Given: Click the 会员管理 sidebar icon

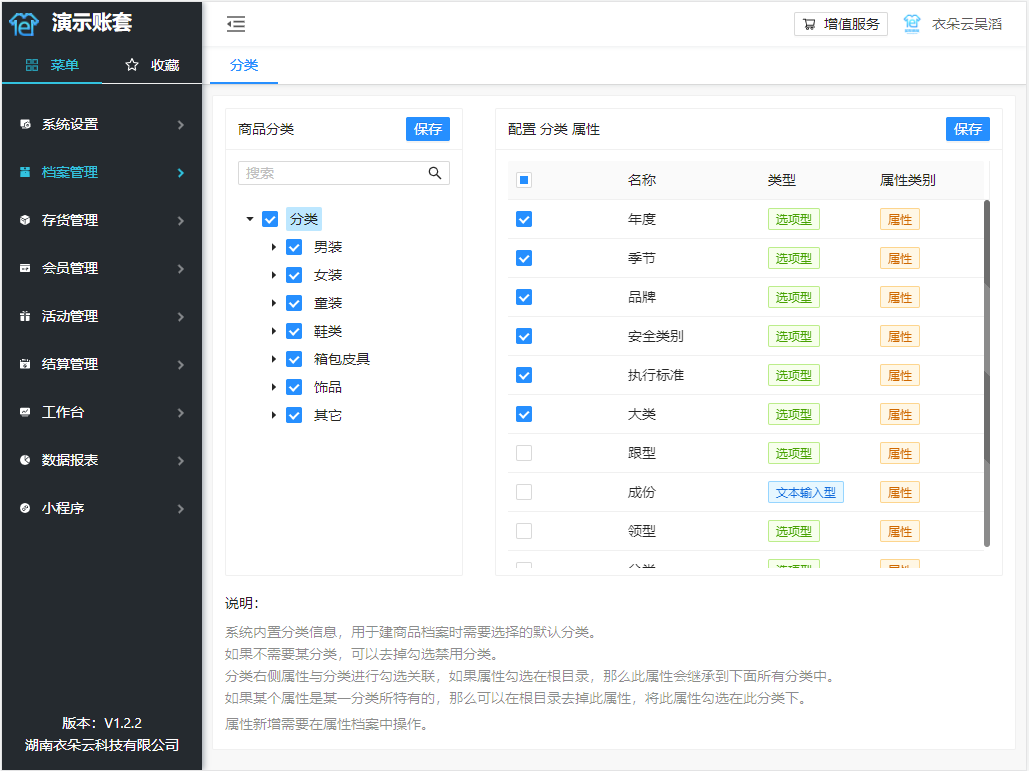Looking at the screenshot, I should [25, 268].
